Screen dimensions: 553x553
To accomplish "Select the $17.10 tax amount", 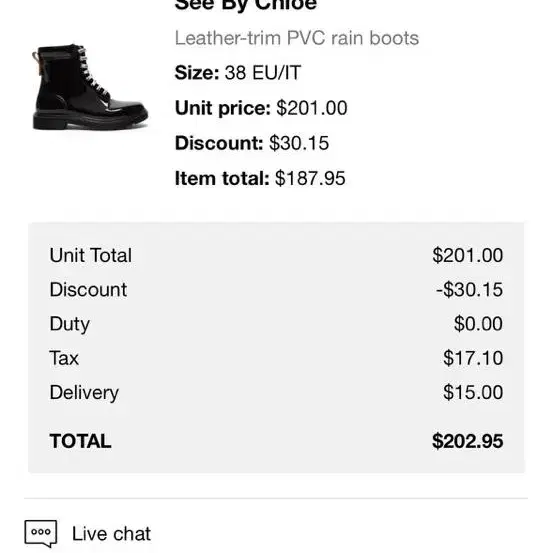I will click(x=473, y=358).
